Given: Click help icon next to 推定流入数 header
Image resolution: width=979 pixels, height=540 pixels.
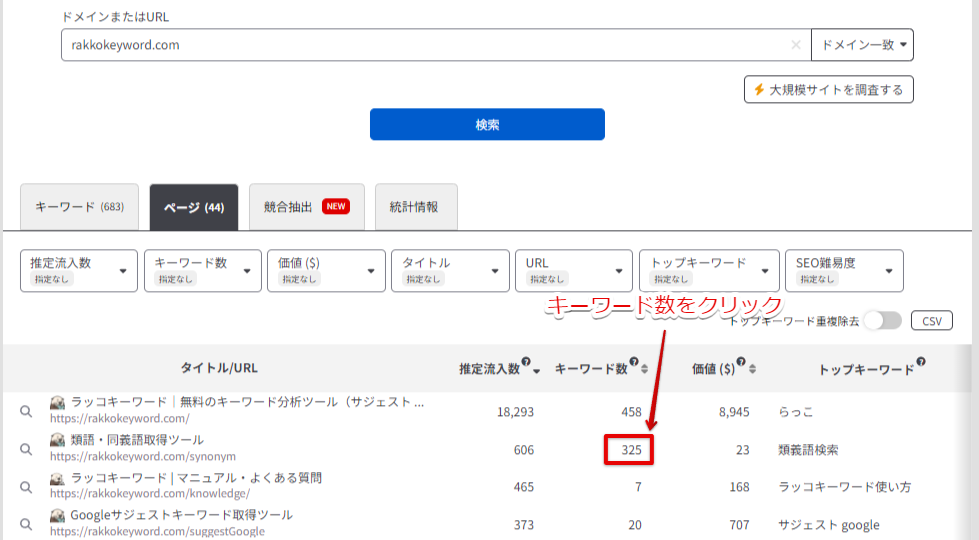Looking at the screenshot, I should [526, 363].
